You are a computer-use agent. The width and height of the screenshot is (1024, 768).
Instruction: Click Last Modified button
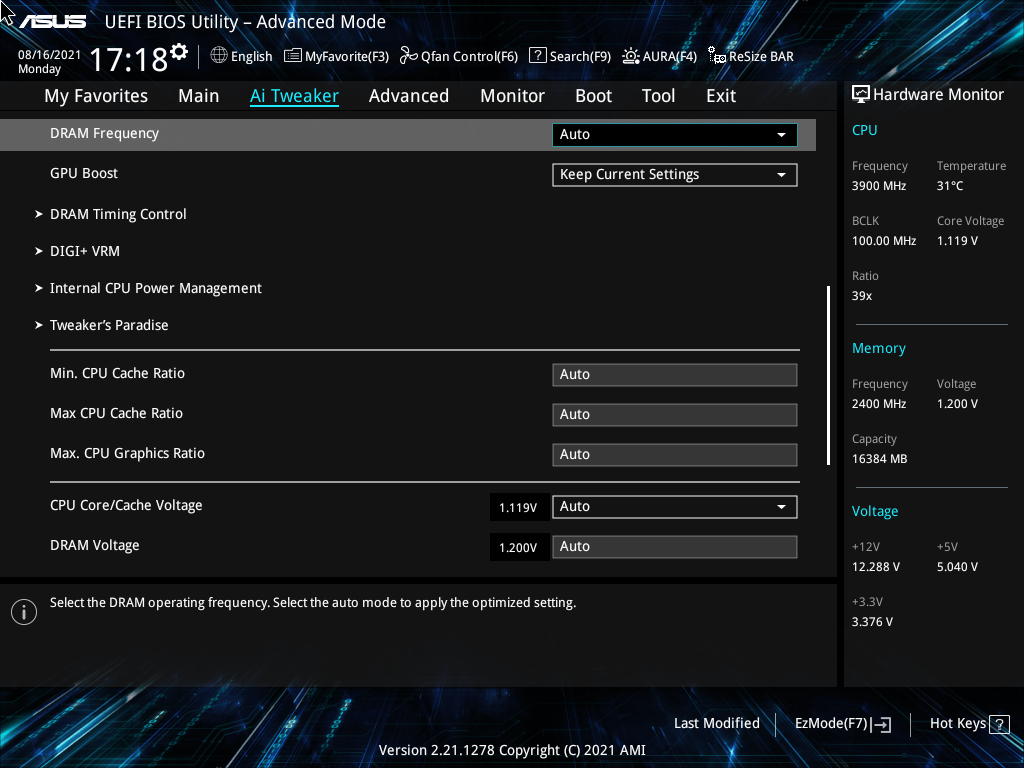pyautogui.click(x=716, y=724)
